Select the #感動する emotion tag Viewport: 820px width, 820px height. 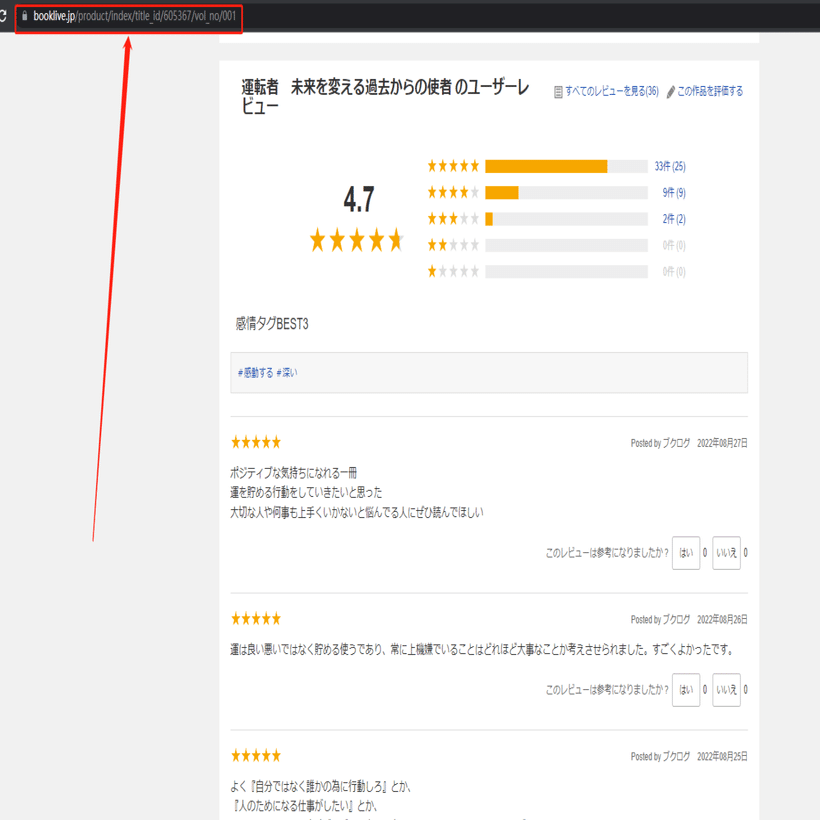pyautogui.click(x=254, y=372)
